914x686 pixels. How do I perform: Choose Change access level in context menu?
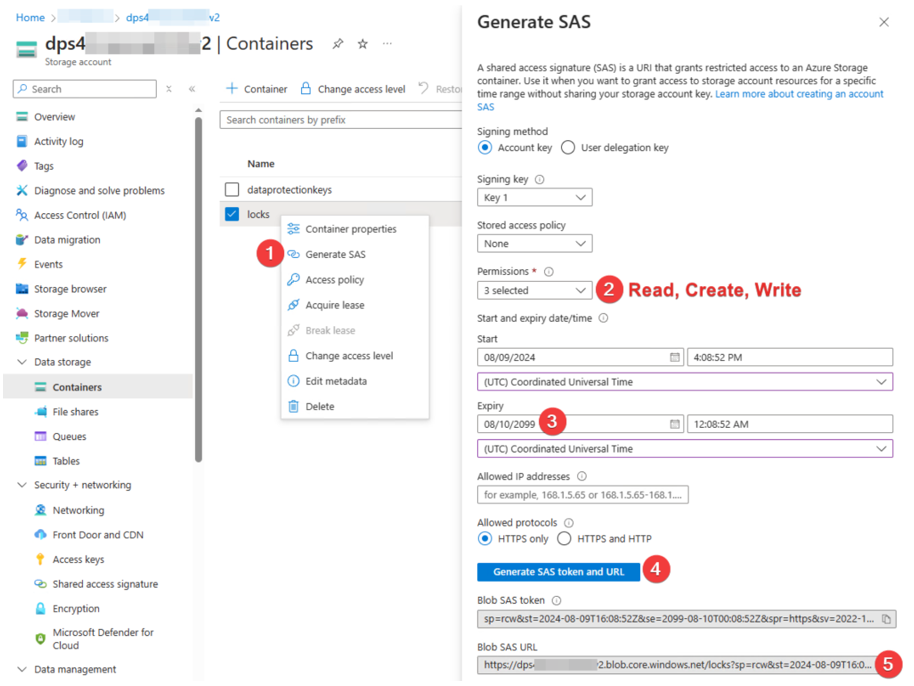coord(354,356)
